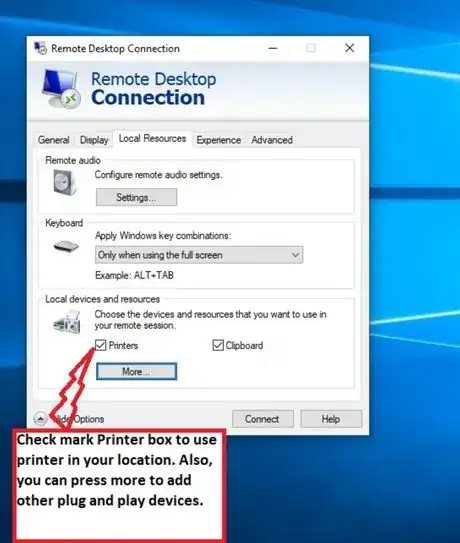Viewport: 460px width, 543px height.
Task: Open remote audio Settings button
Action: point(136,197)
